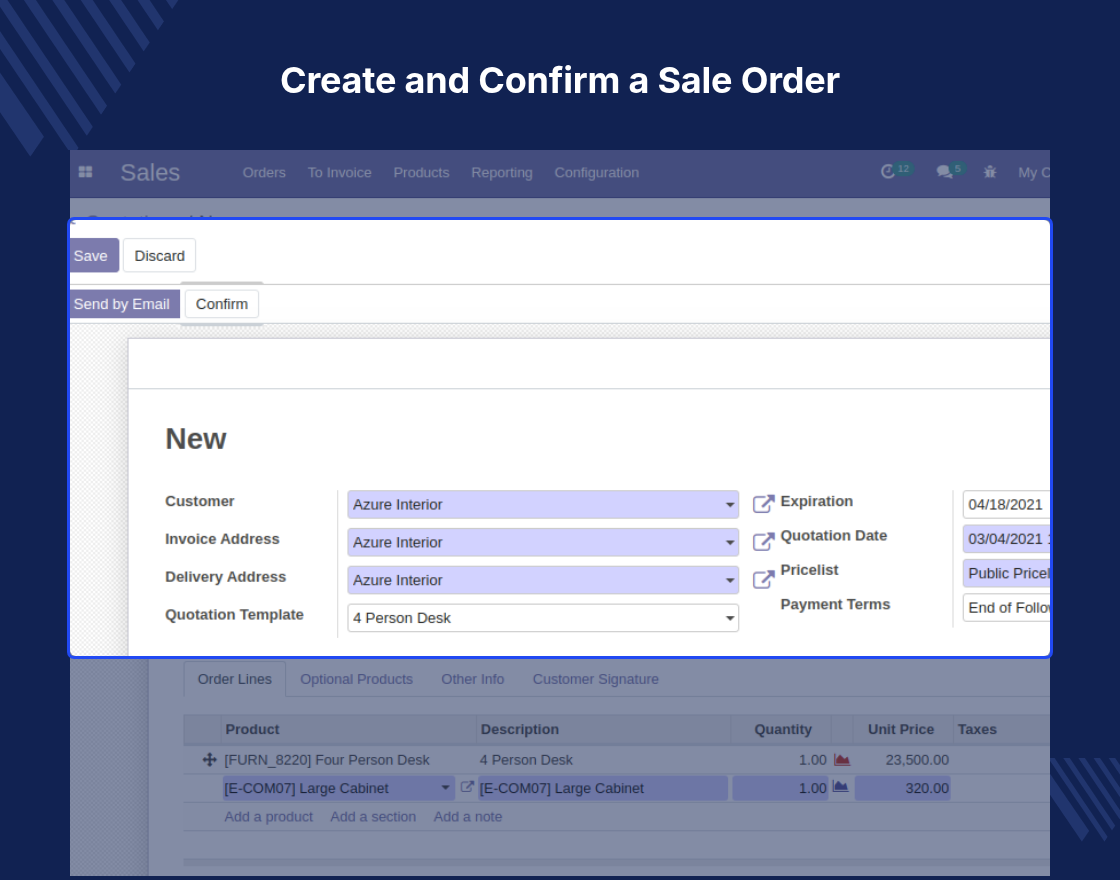Click the Add a product link
This screenshot has height=880, width=1120.
click(269, 816)
